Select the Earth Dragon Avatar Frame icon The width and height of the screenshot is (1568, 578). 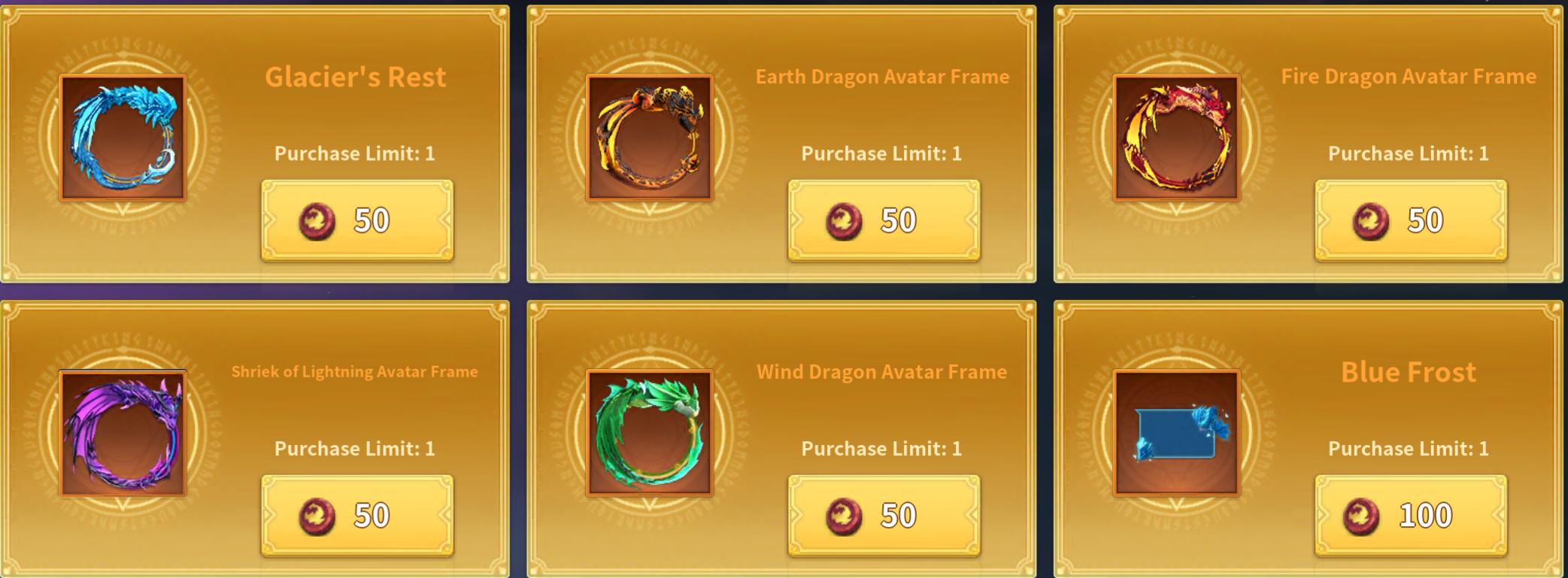click(x=650, y=138)
